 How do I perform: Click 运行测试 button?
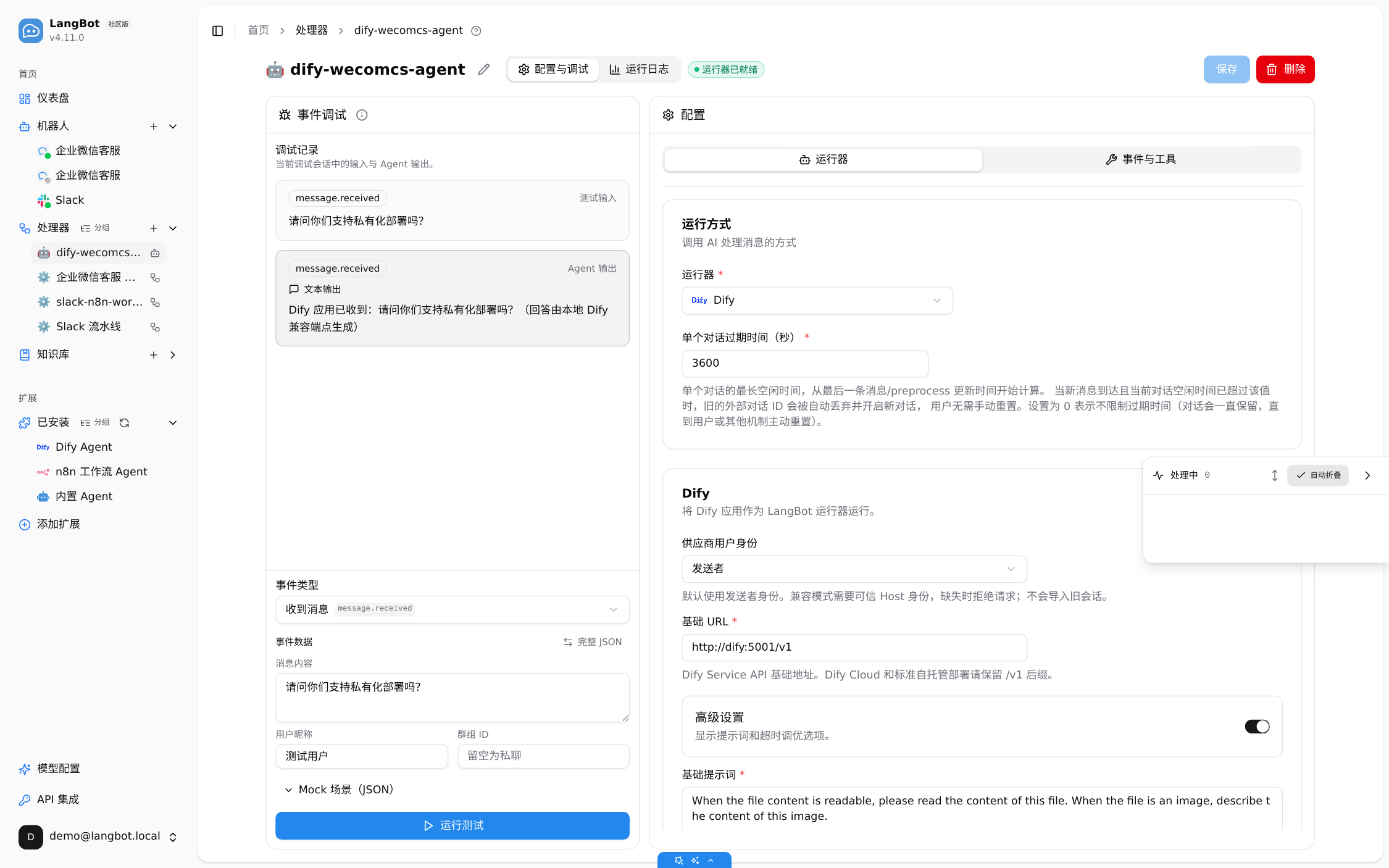tap(452, 825)
